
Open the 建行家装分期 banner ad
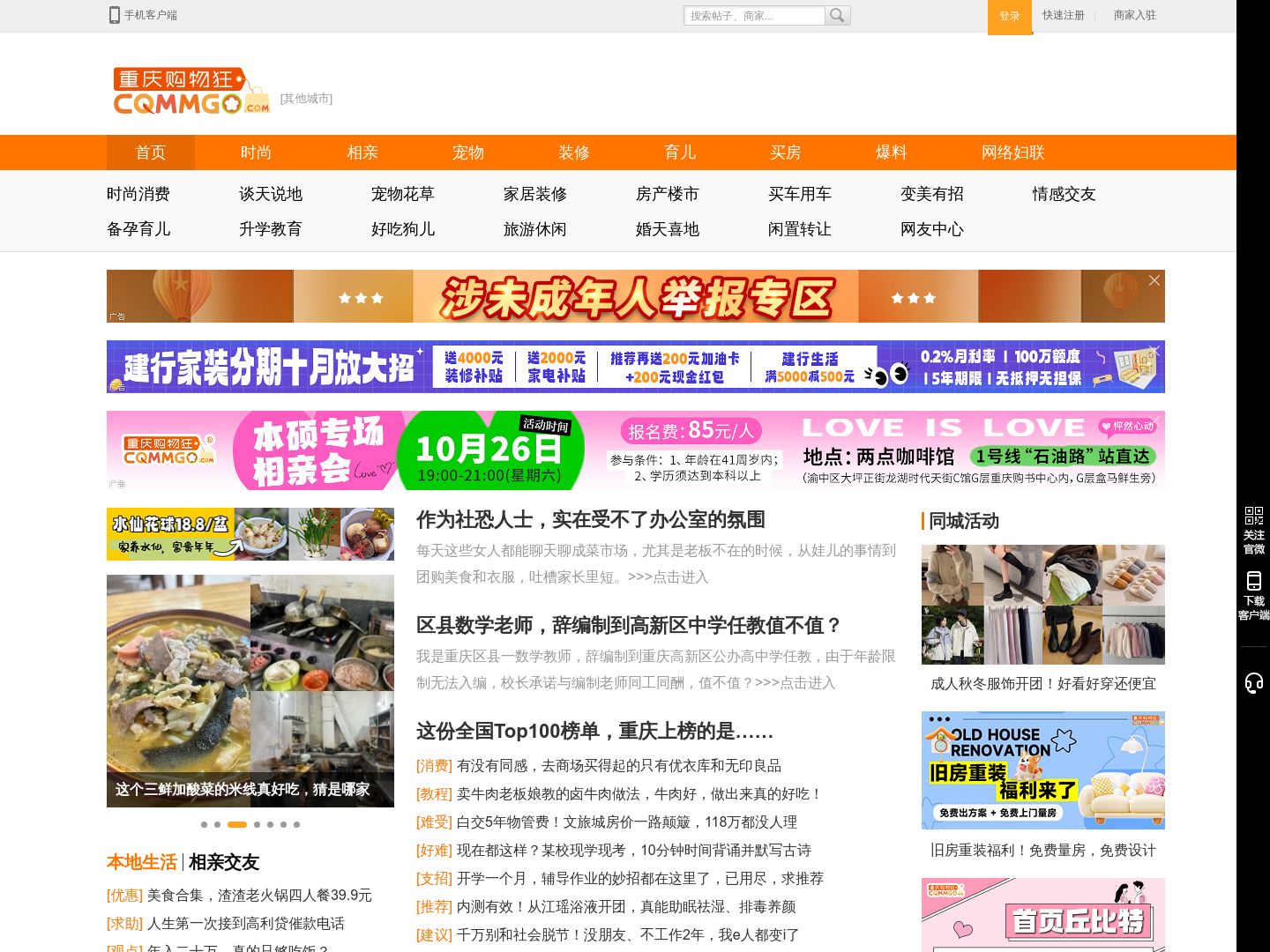click(636, 367)
